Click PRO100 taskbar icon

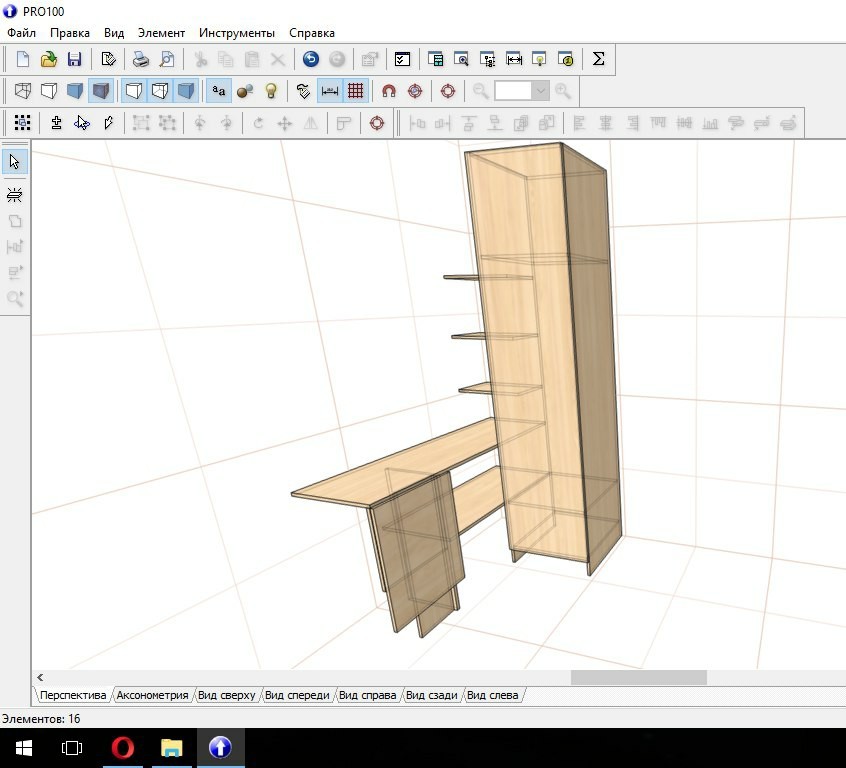[220, 748]
